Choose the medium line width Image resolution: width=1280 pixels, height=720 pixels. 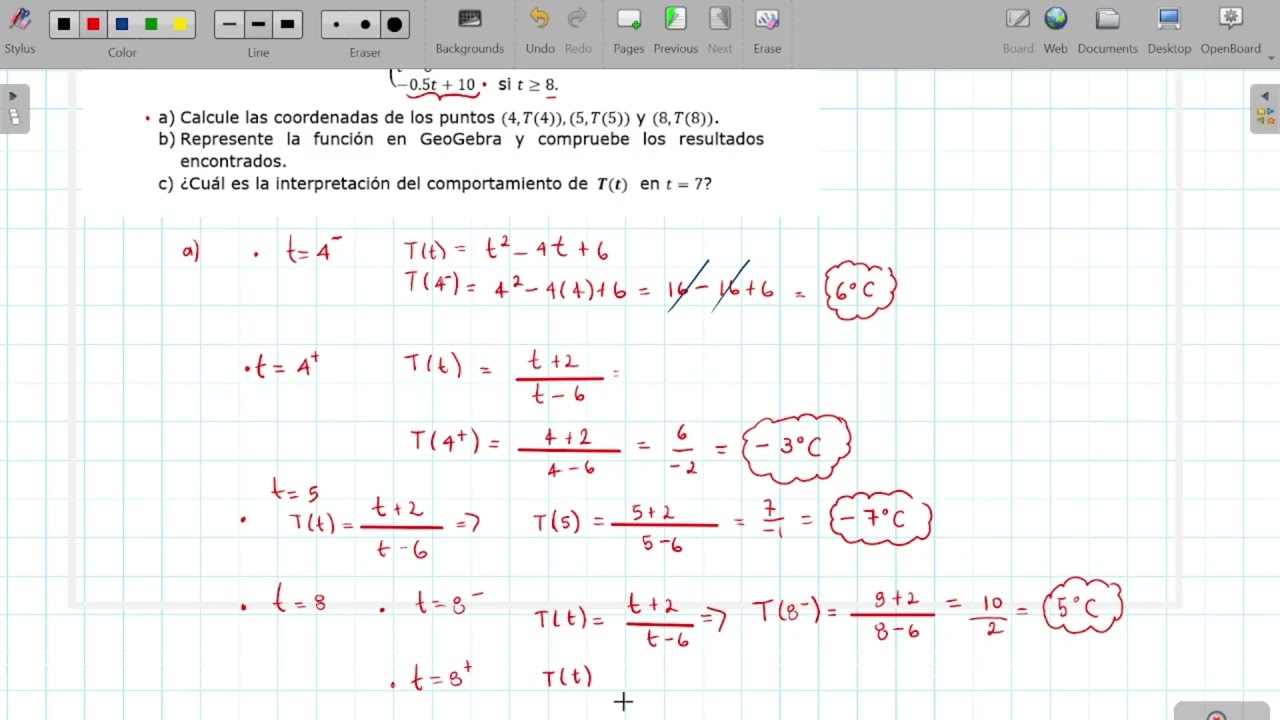point(259,25)
